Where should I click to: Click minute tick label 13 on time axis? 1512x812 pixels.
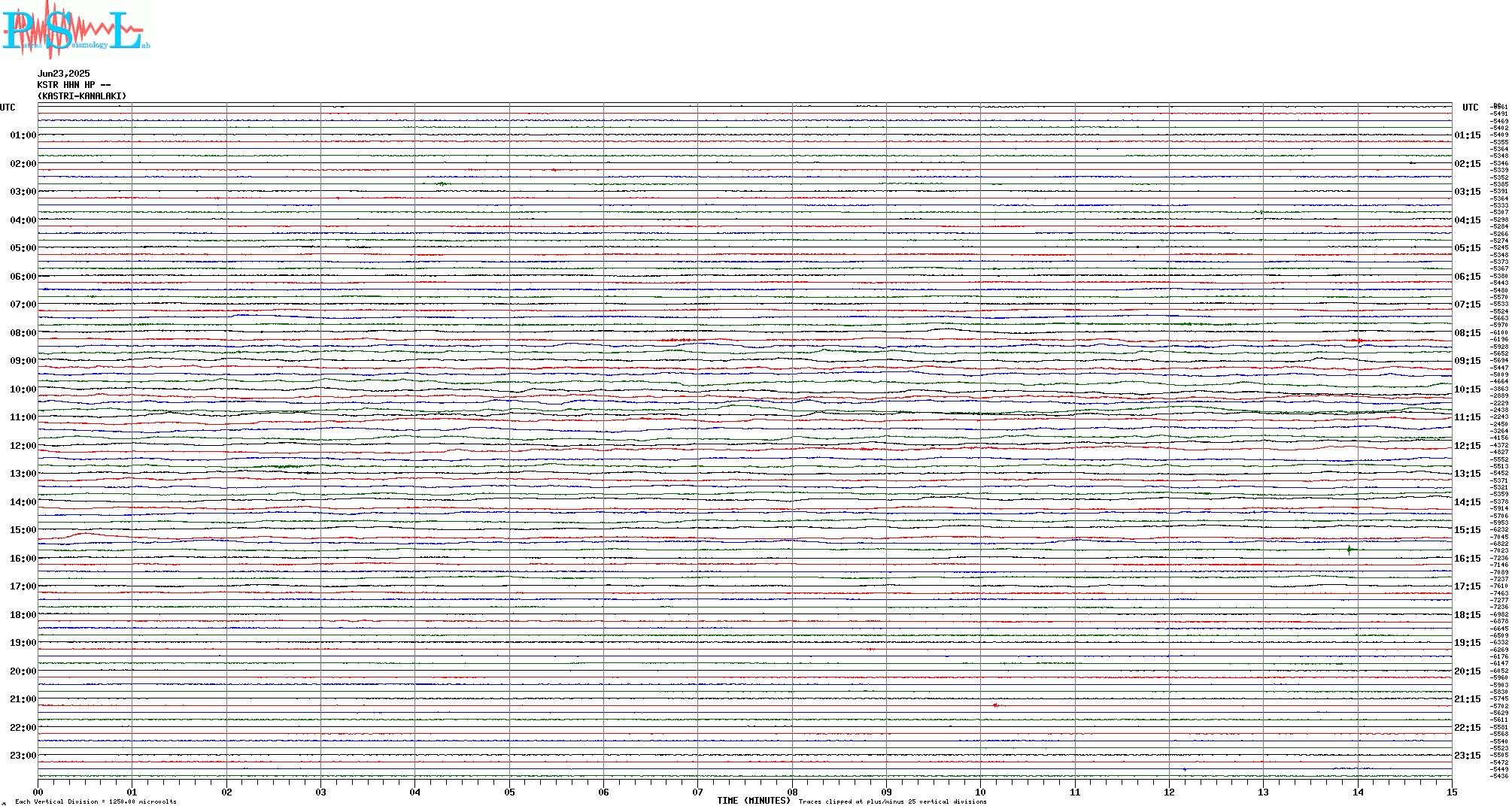tap(1264, 792)
